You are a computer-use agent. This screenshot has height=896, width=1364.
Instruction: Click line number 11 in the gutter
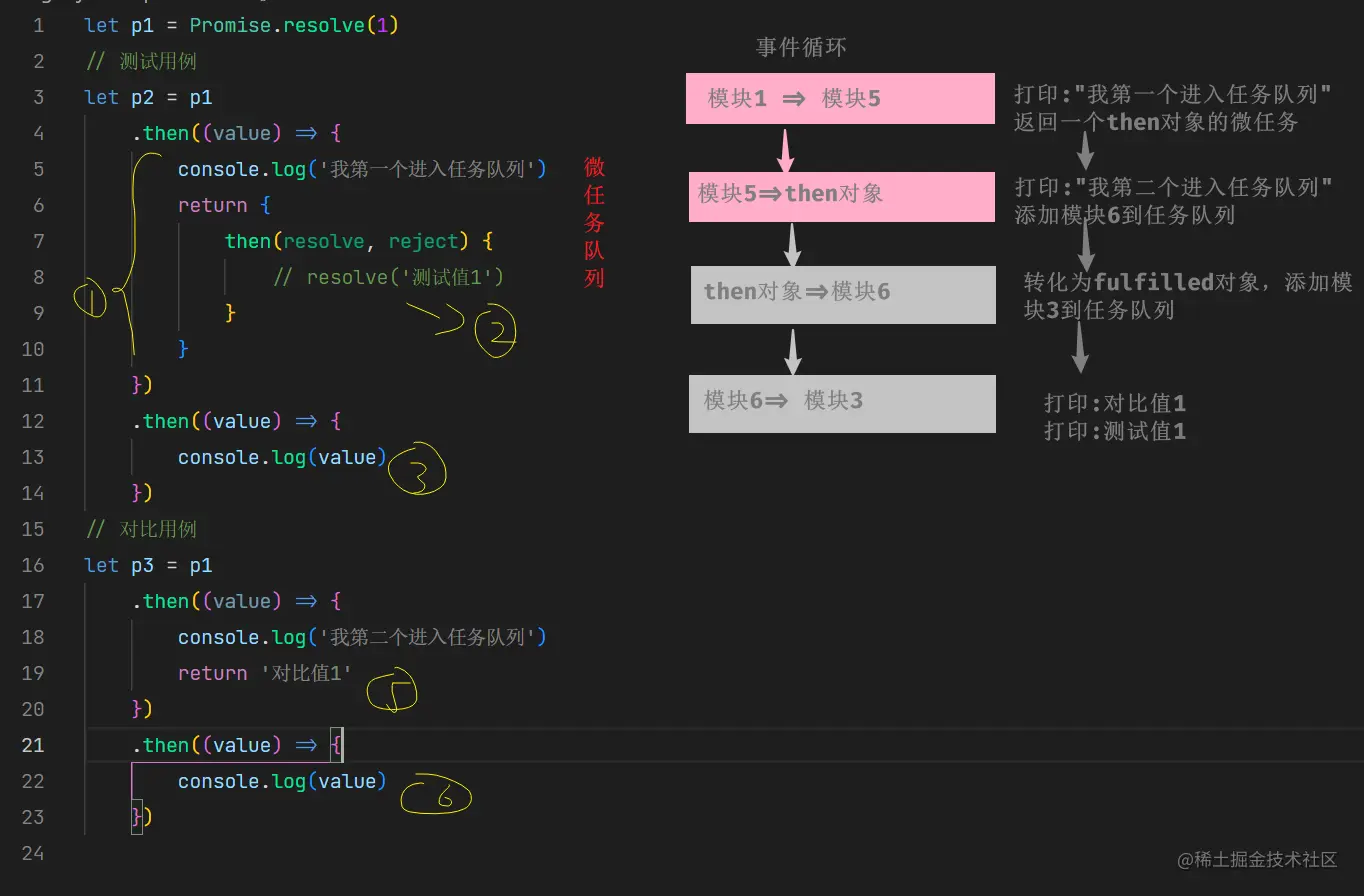[33, 385]
